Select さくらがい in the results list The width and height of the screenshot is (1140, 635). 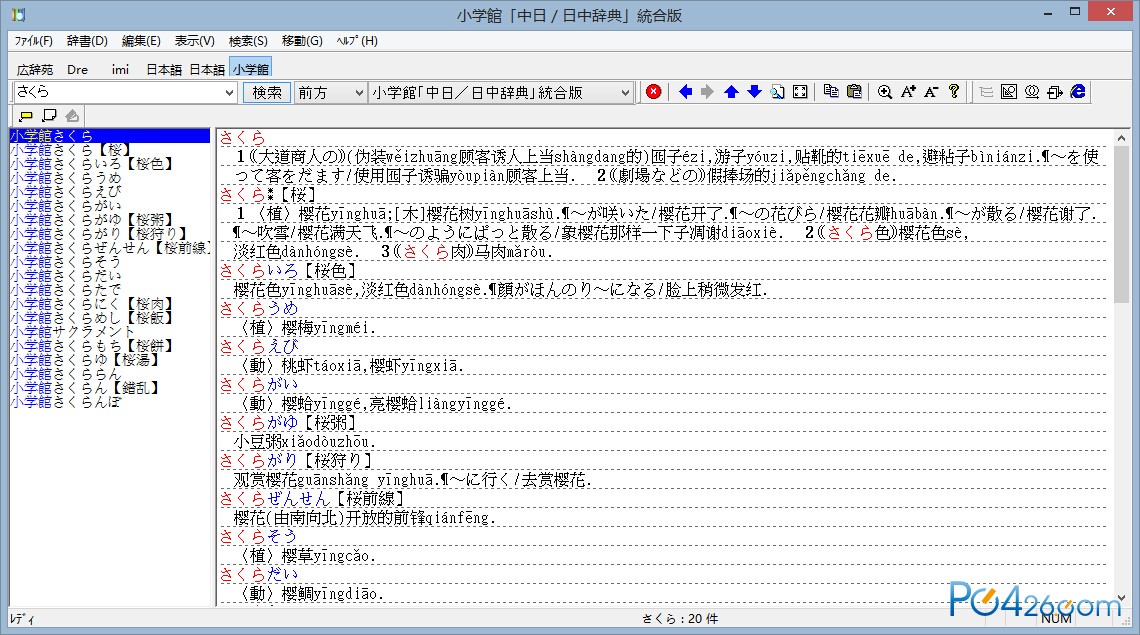pos(65,205)
